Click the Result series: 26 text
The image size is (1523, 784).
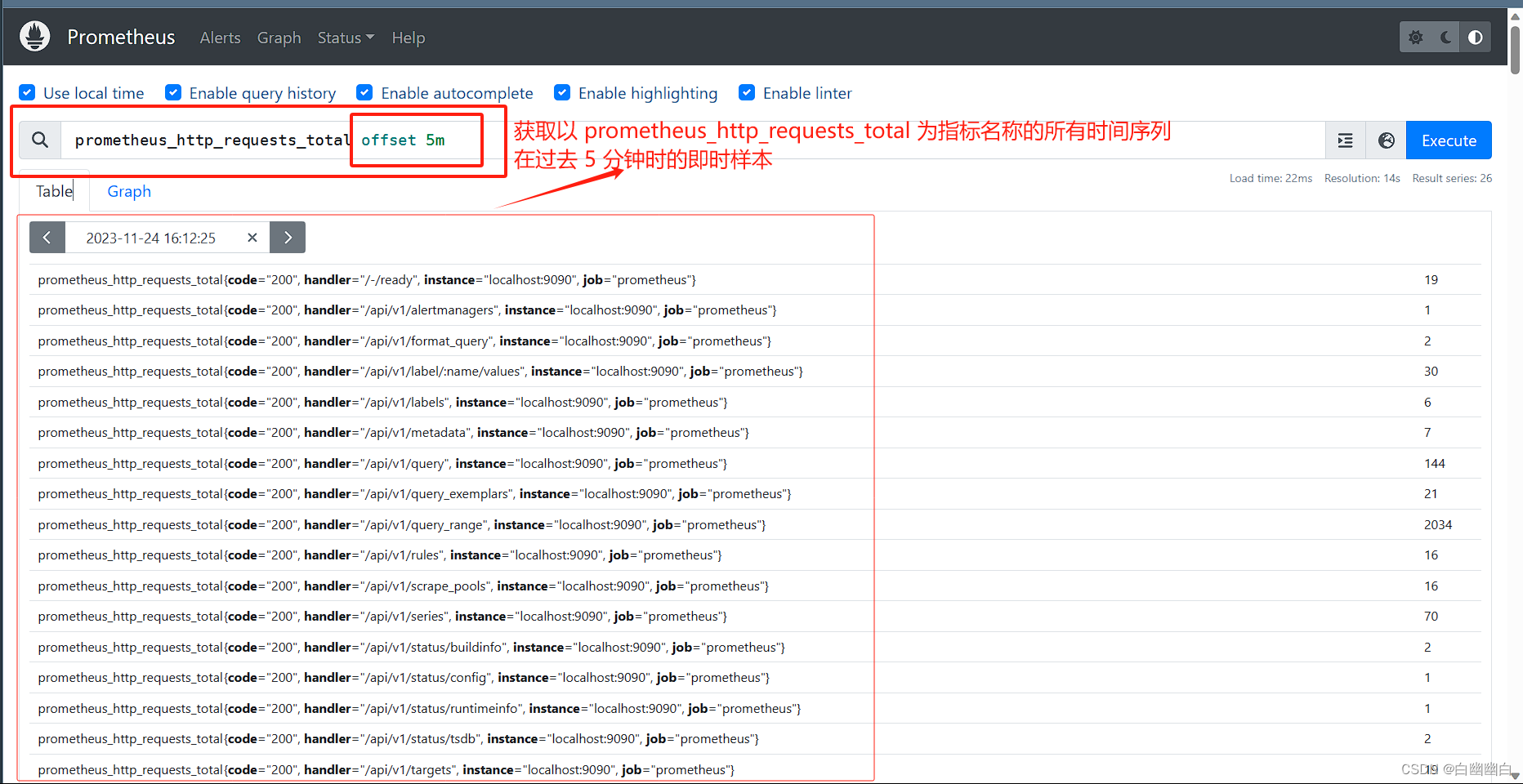pos(1452,178)
